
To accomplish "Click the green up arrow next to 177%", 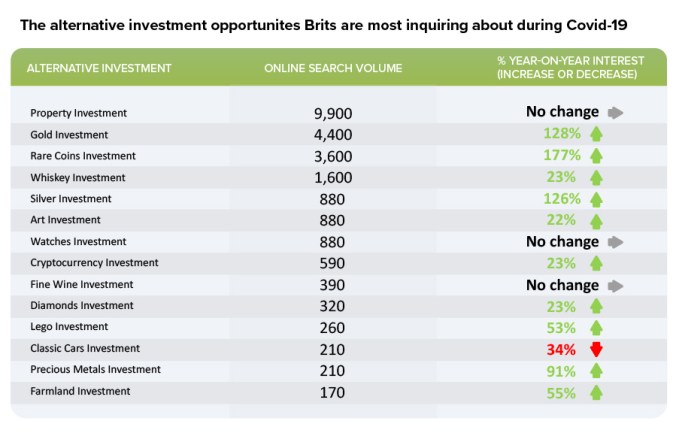I will coord(596,156).
